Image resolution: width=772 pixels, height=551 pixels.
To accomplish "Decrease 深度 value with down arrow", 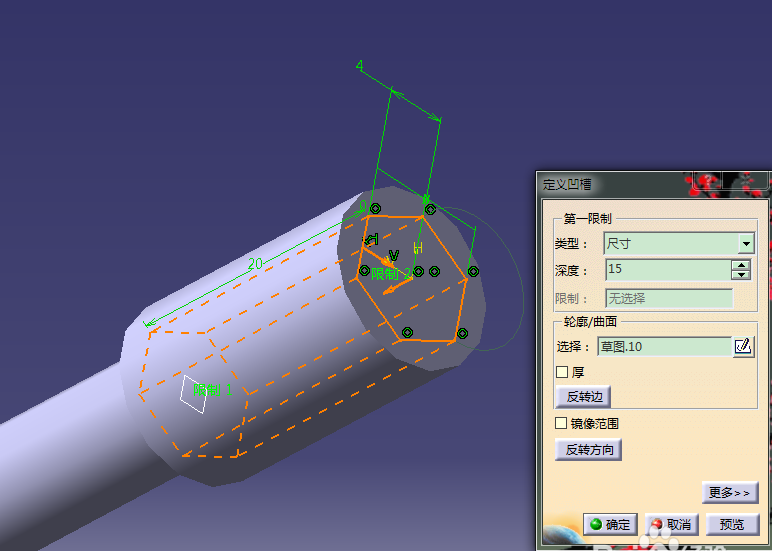I will coord(741,275).
